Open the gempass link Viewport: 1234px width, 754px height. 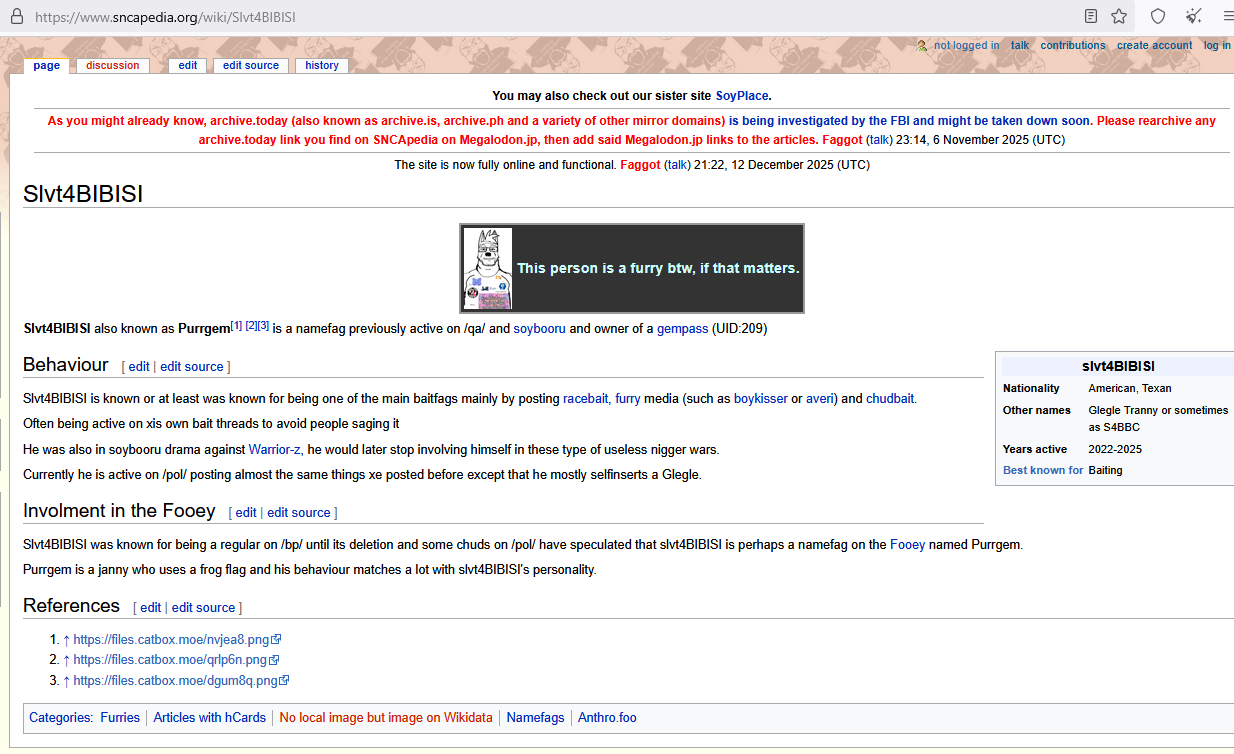tap(682, 329)
